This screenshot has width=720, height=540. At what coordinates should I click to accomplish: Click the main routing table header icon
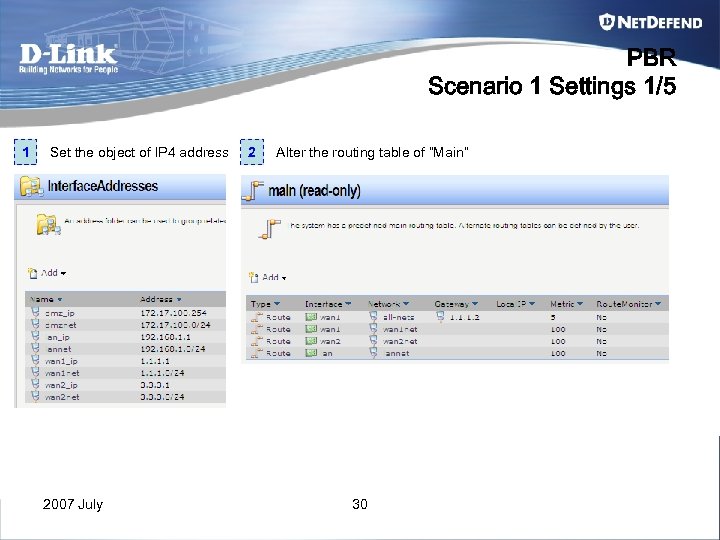click(253, 191)
